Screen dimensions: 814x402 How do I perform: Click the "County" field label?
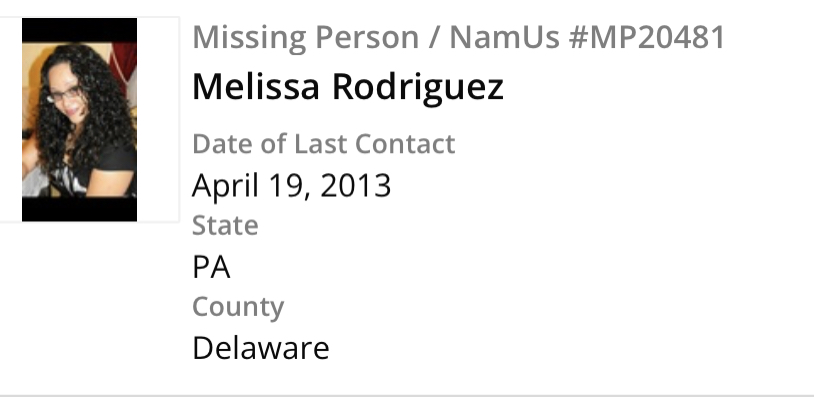238,307
